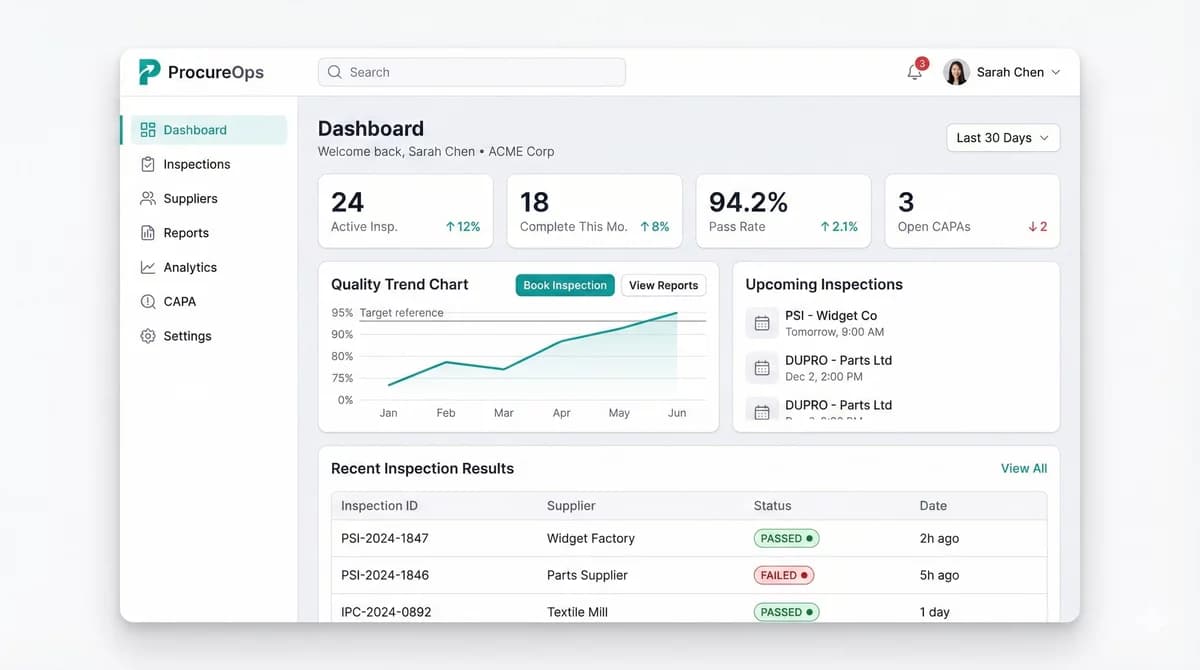1200x670 pixels.
Task: Click the PASSED status badge for PSI-2024-1847
Action: pyautogui.click(x=786, y=538)
